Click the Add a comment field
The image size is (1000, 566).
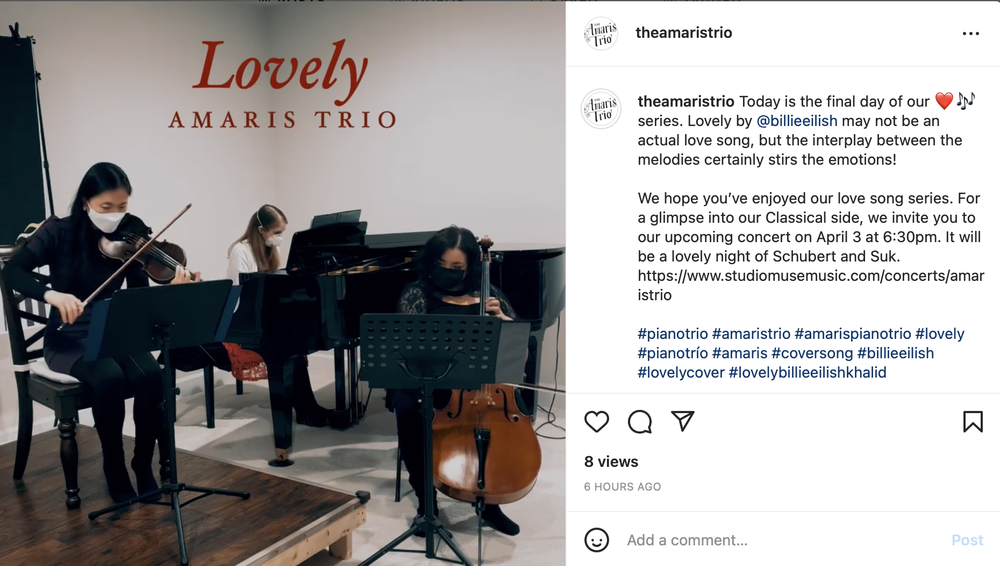pyautogui.click(x=783, y=540)
